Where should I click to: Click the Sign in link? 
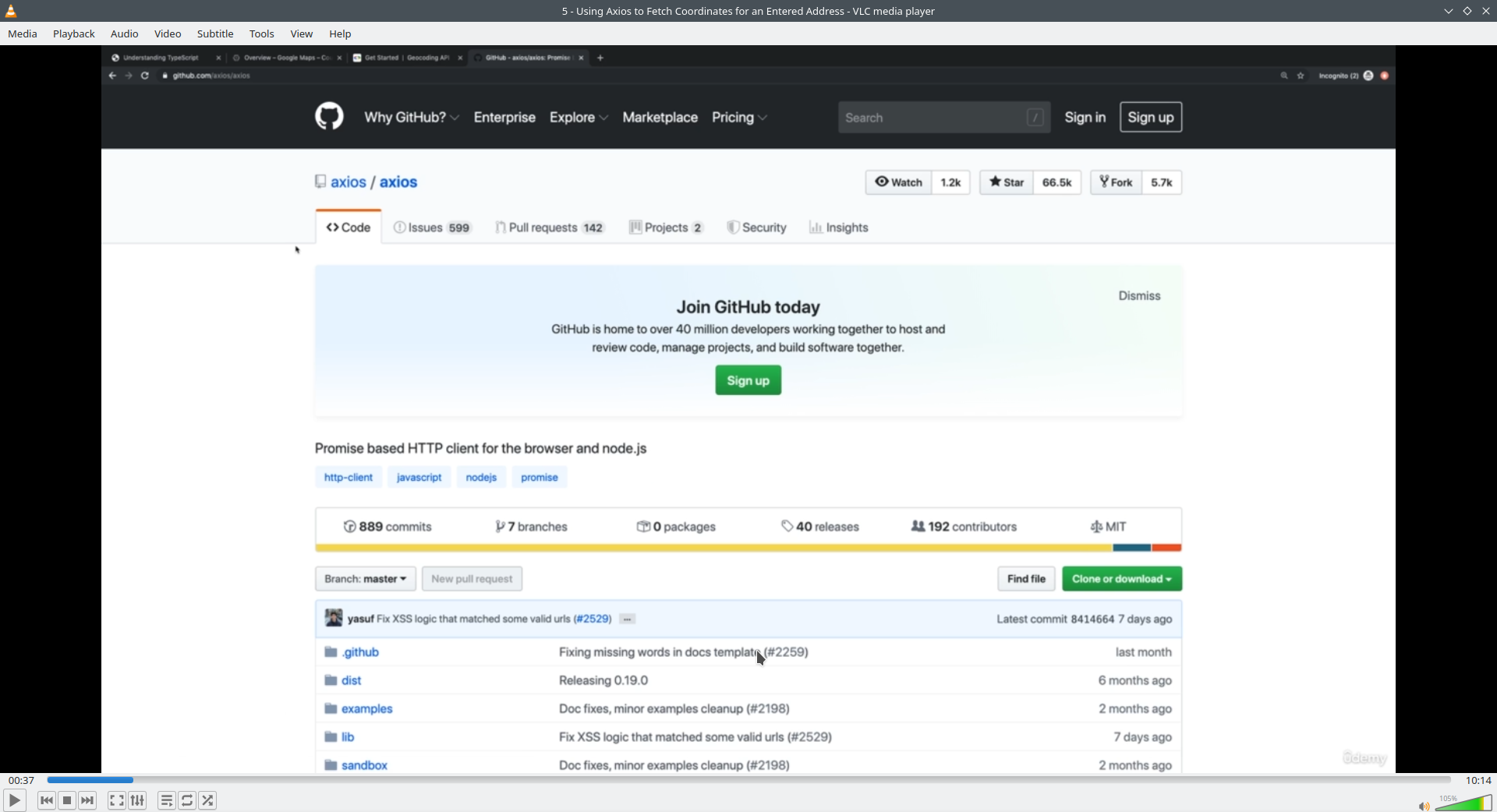1085,118
